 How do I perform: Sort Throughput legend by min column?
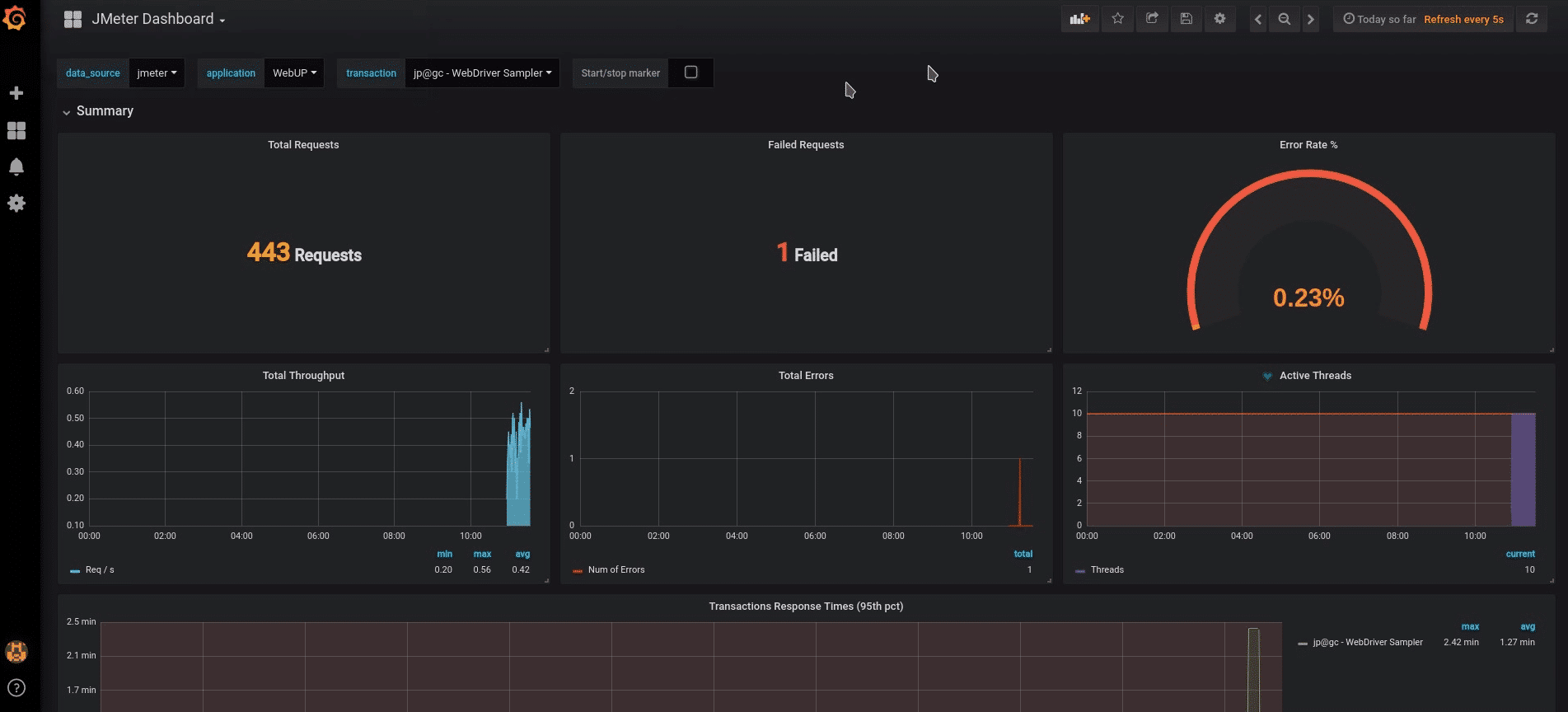444,554
